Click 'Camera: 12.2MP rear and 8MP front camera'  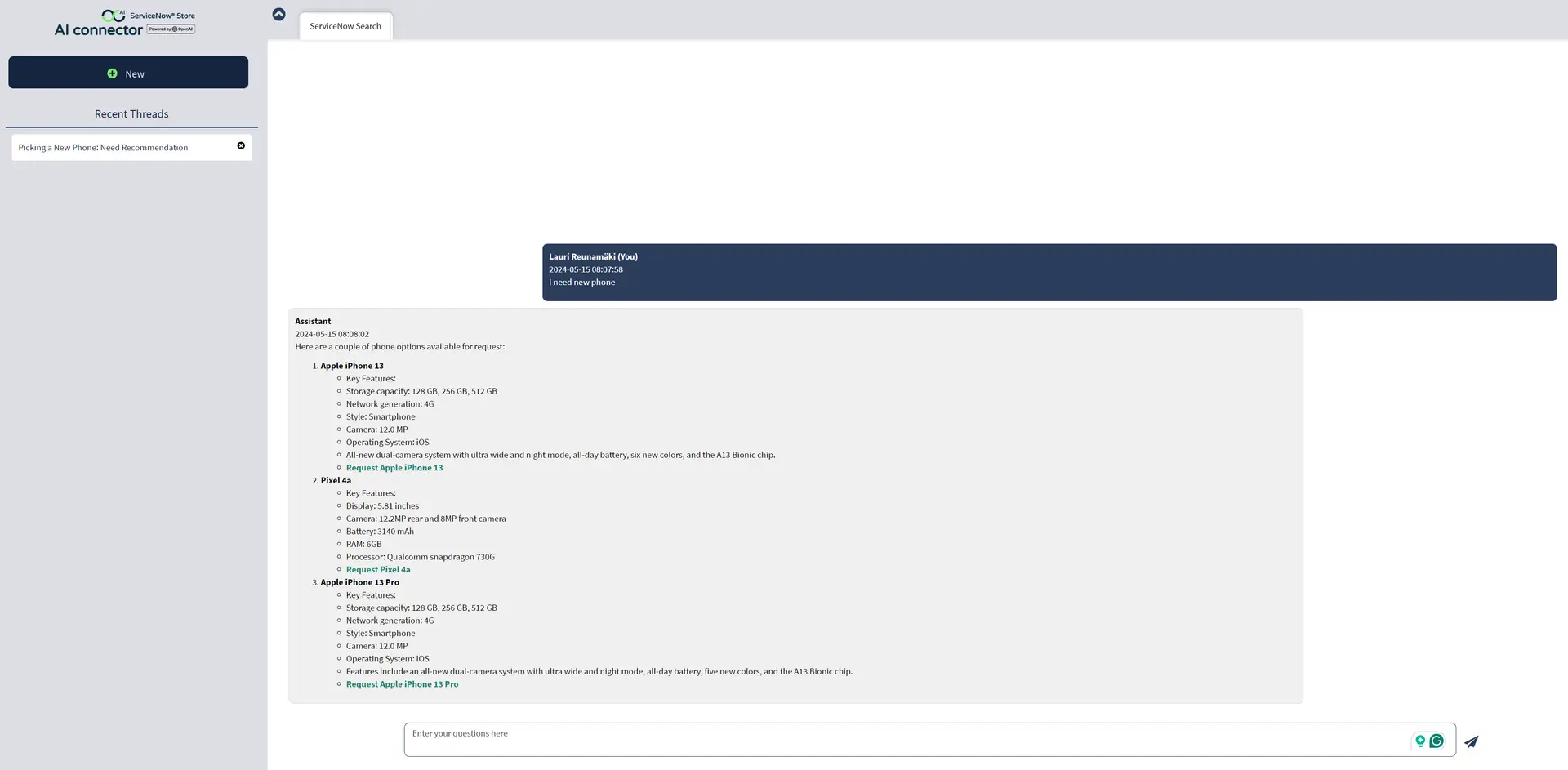425,519
